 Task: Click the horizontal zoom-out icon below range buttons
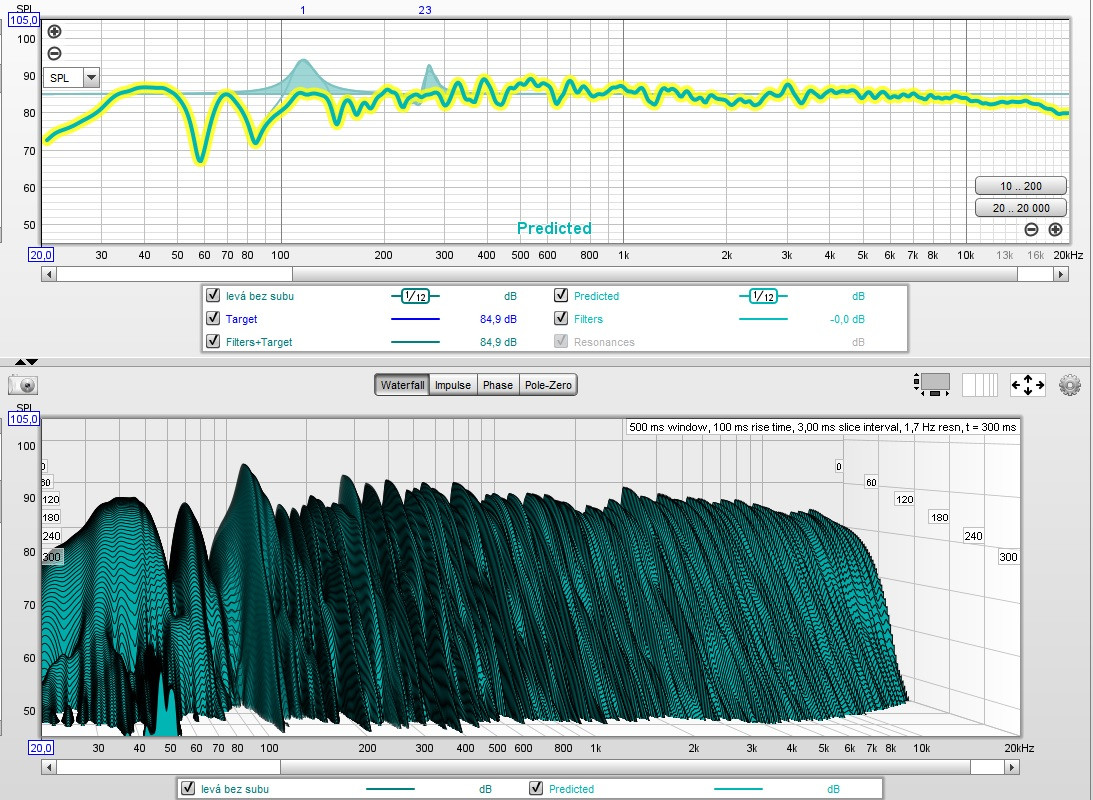click(1032, 229)
